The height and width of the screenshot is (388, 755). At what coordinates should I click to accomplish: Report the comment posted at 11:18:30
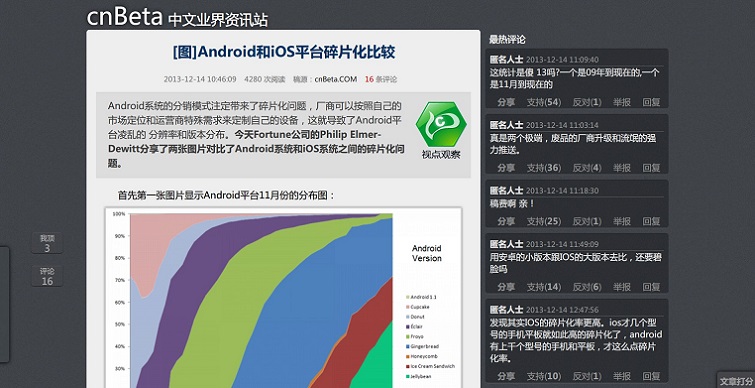coord(622,221)
